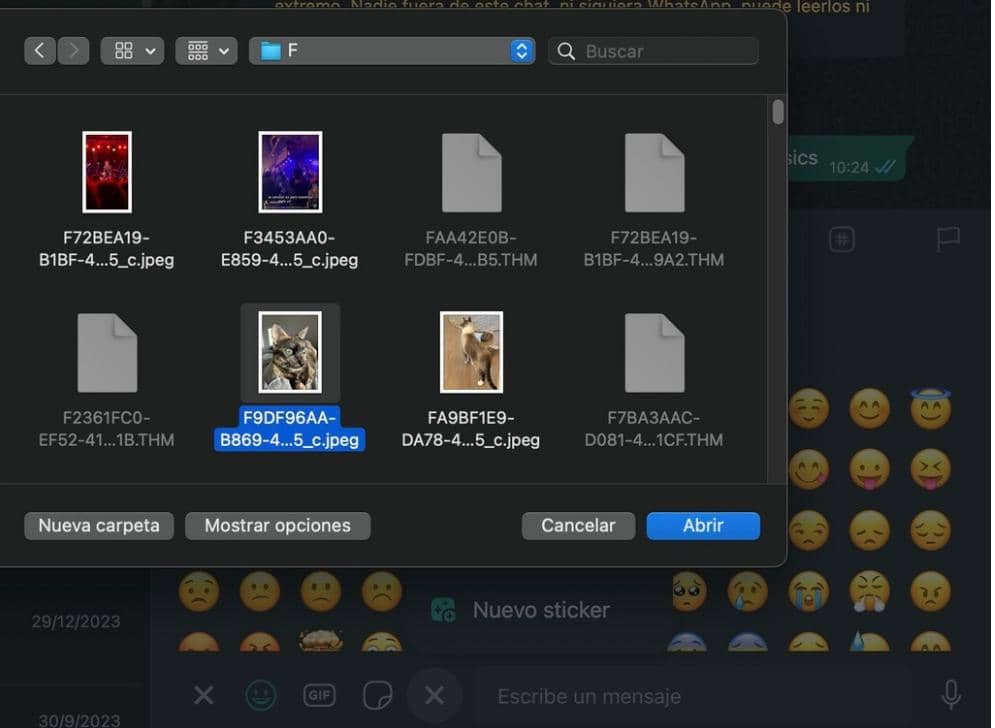Select the F7BA3AAC THM file icon
The width and height of the screenshot is (995, 728).
coord(654,353)
